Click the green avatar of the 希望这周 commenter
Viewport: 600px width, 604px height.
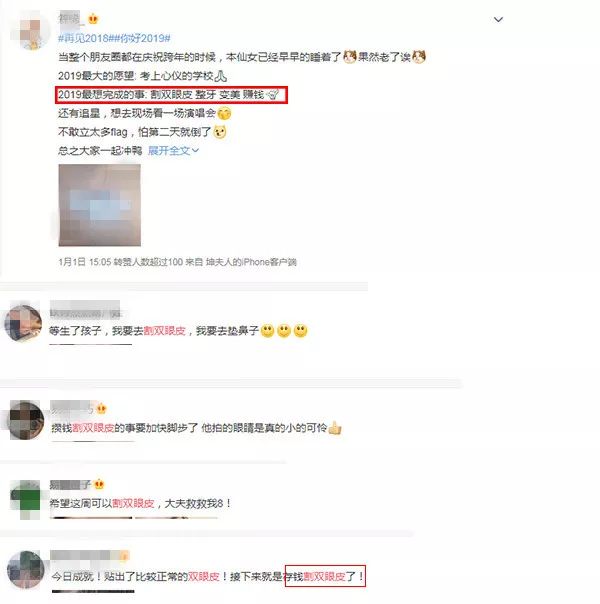26,500
